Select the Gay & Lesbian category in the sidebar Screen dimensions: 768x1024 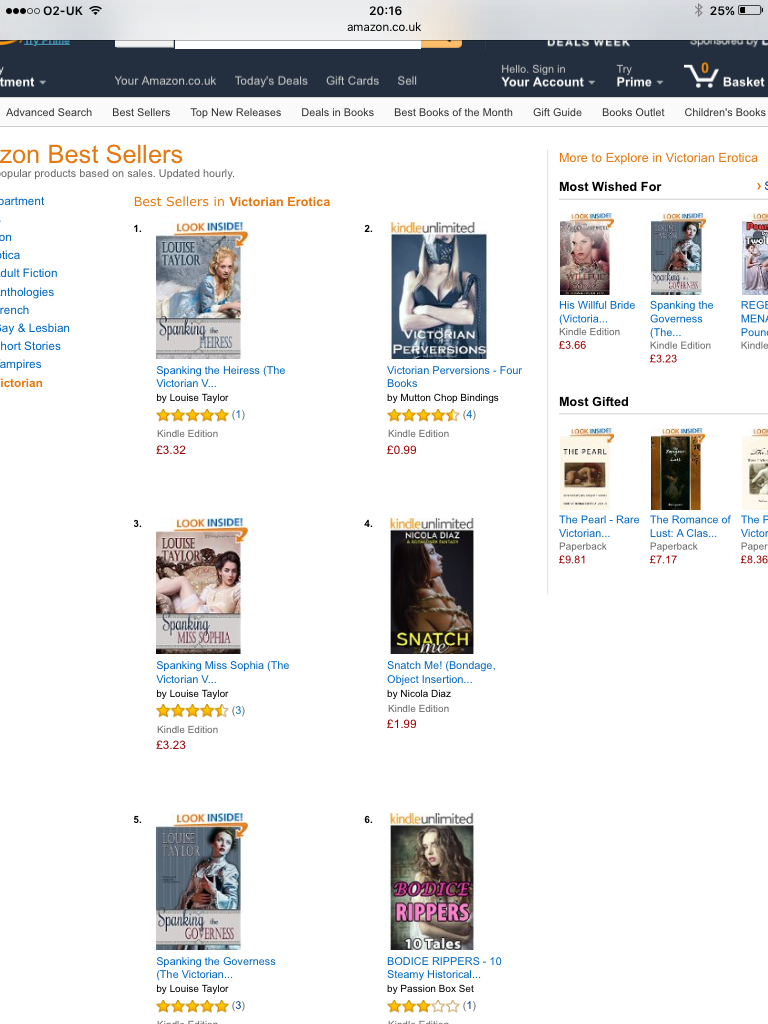click(35, 328)
